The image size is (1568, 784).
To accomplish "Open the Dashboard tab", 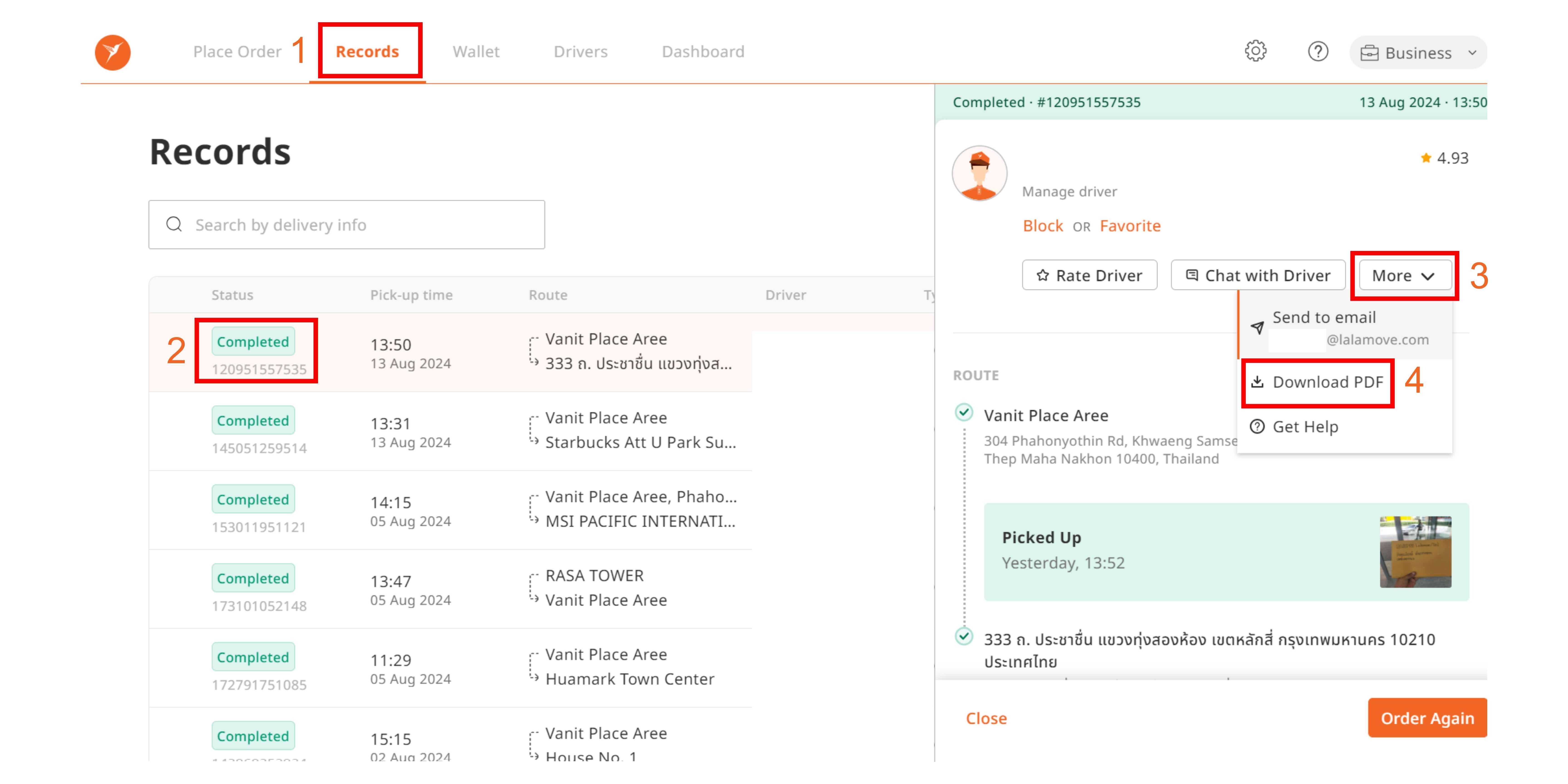I will tap(703, 52).
